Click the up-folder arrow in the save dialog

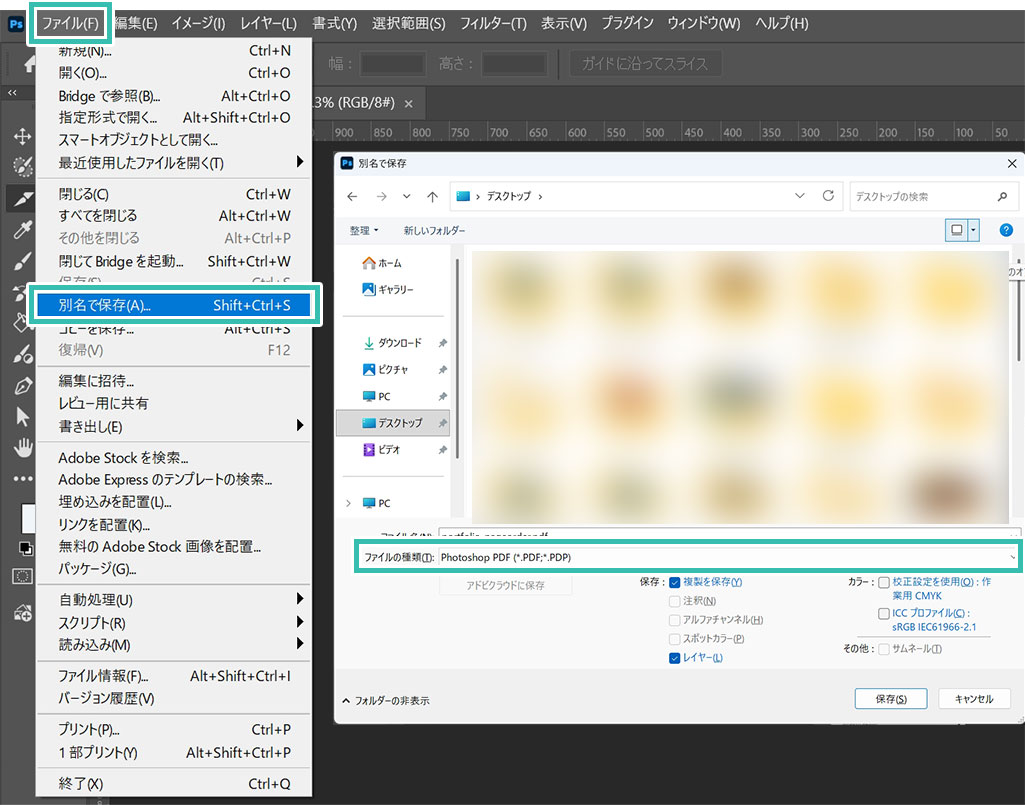click(x=432, y=197)
